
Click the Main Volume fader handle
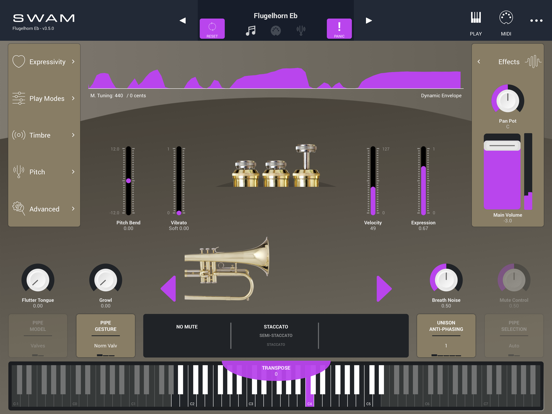pyautogui.click(x=502, y=145)
